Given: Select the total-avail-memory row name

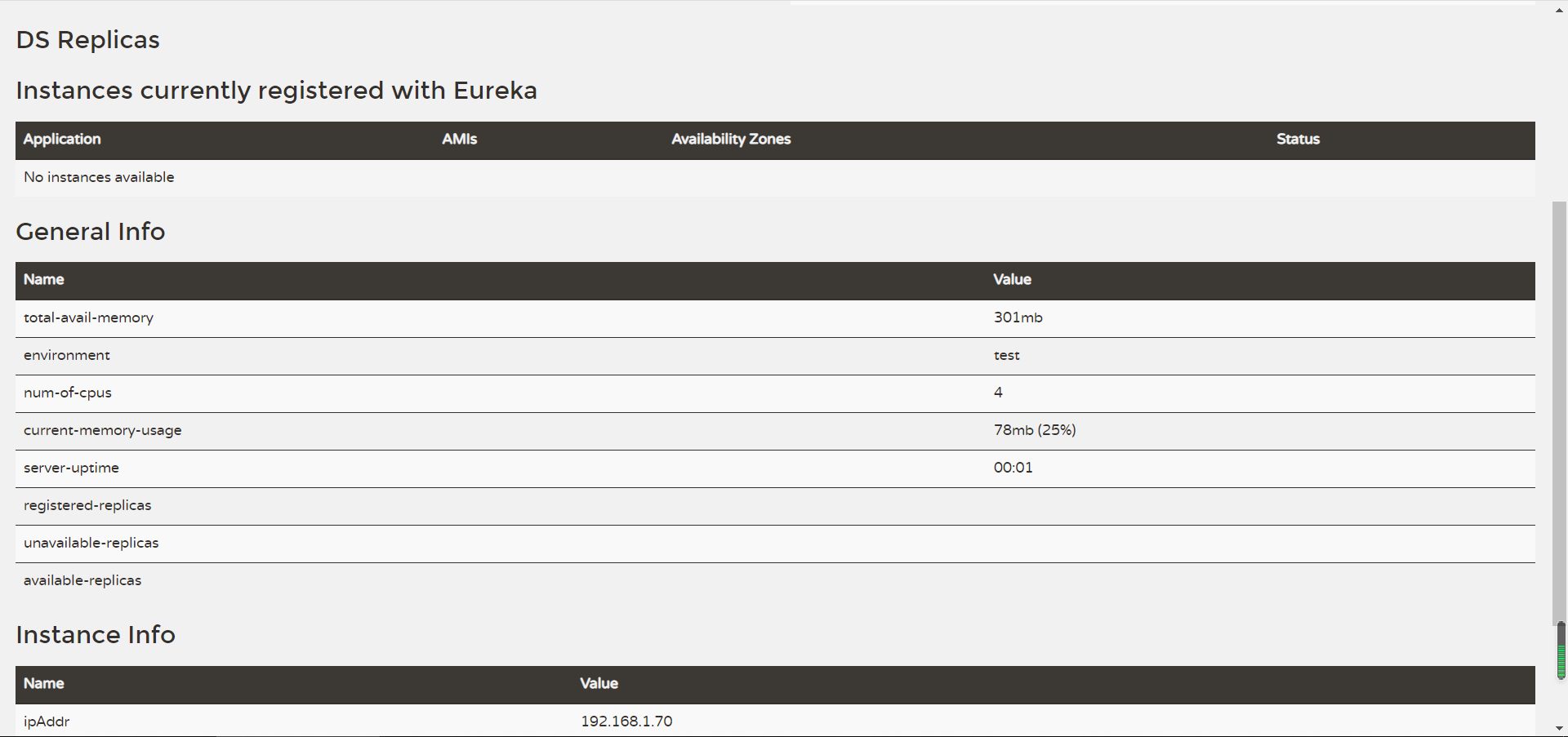Looking at the screenshot, I should pyautogui.click(x=88, y=318).
